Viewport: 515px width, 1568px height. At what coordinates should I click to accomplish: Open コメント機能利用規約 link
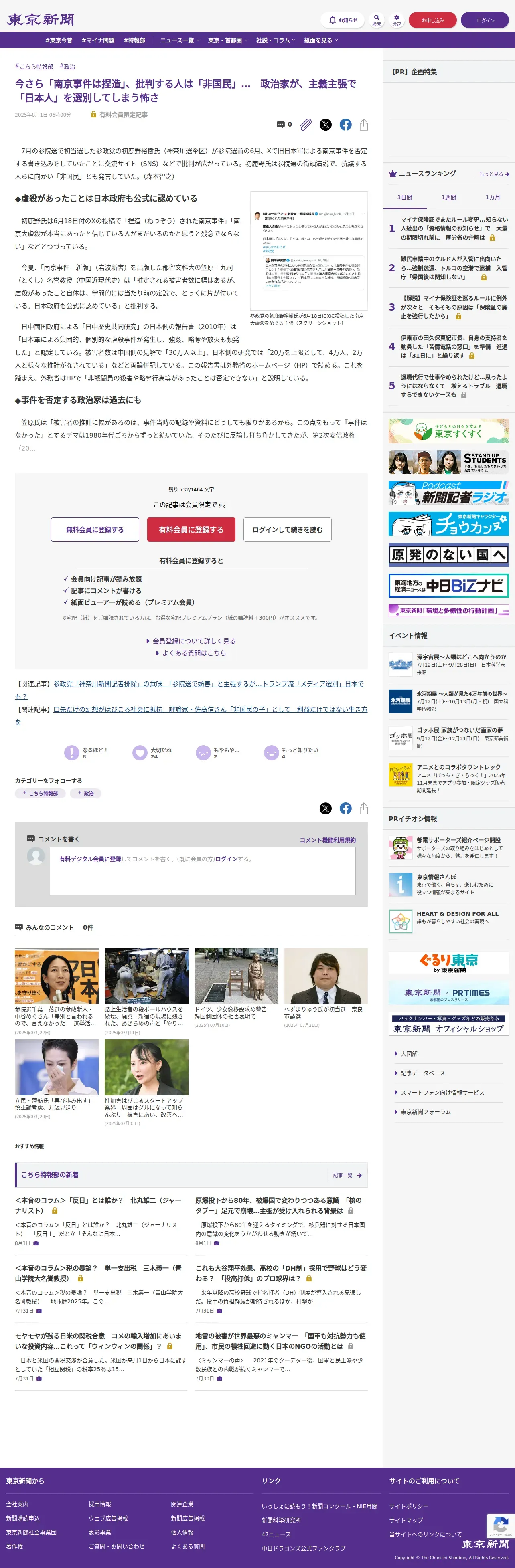point(327,840)
